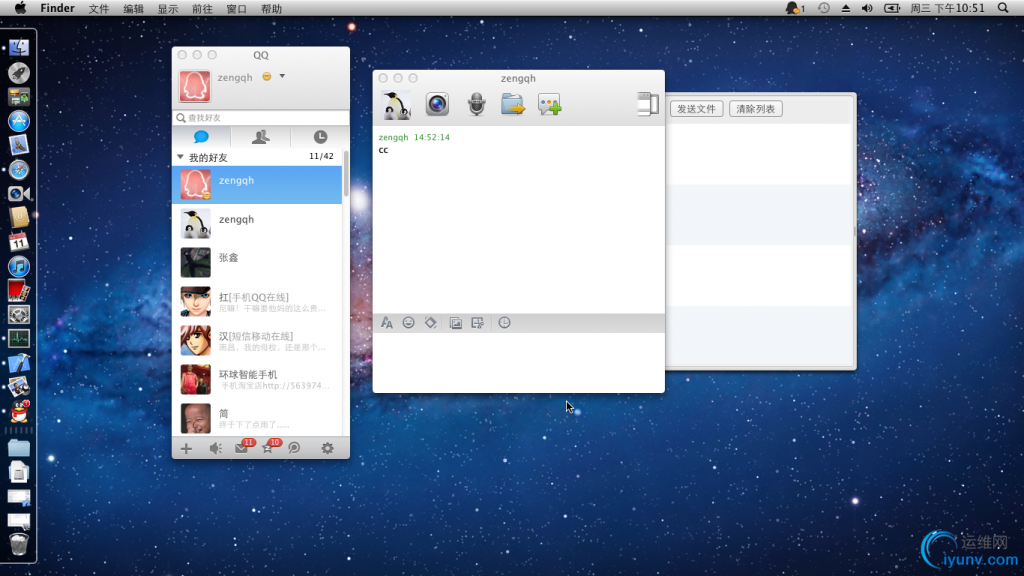Open the font style tool in chat

click(387, 323)
